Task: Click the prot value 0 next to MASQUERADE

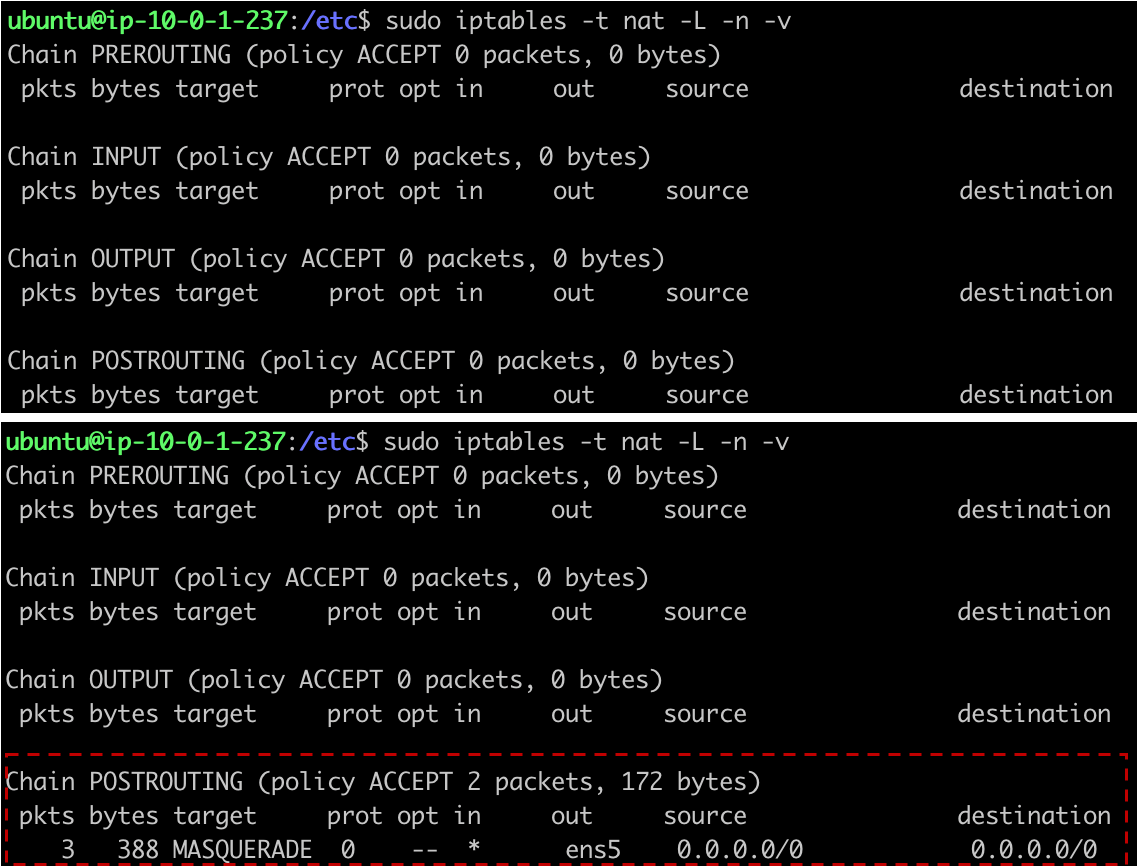Action: (348, 849)
